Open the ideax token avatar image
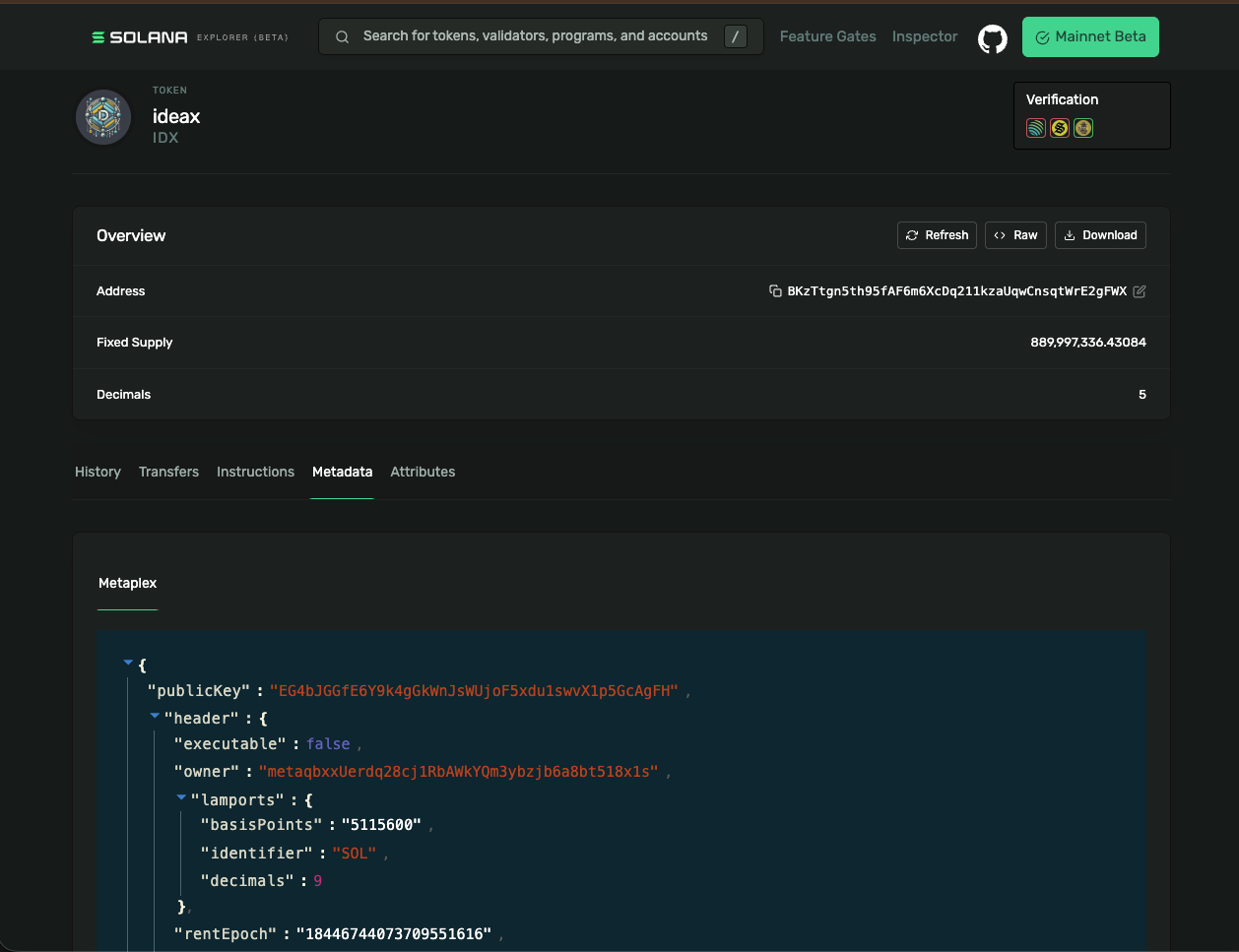This screenshot has width=1239, height=952. pyautogui.click(x=103, y=117)
